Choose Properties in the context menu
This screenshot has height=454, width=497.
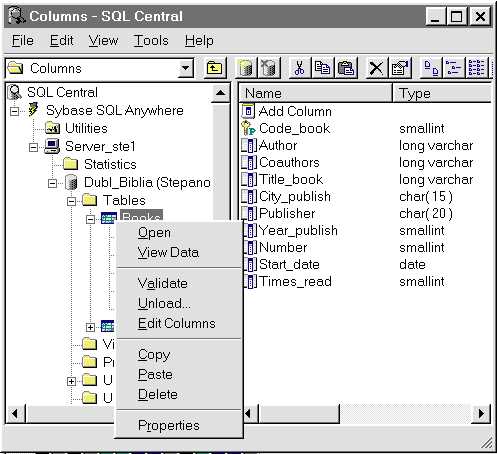179,425
